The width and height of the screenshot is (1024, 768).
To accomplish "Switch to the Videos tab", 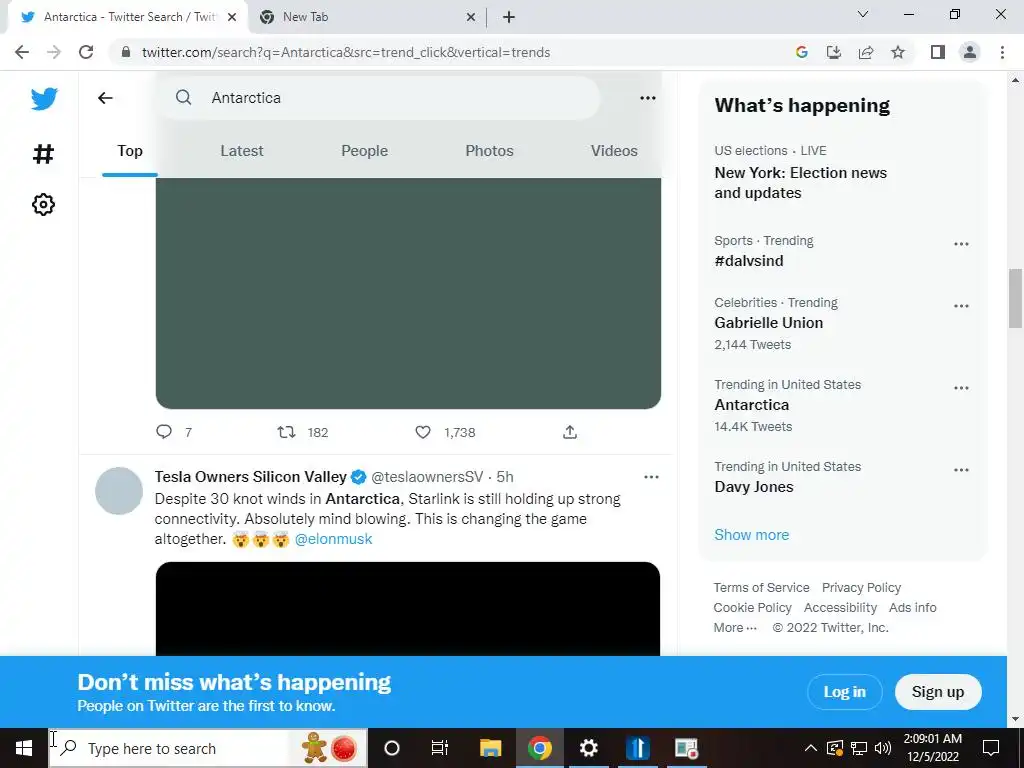I will click(x=614, y=151).
